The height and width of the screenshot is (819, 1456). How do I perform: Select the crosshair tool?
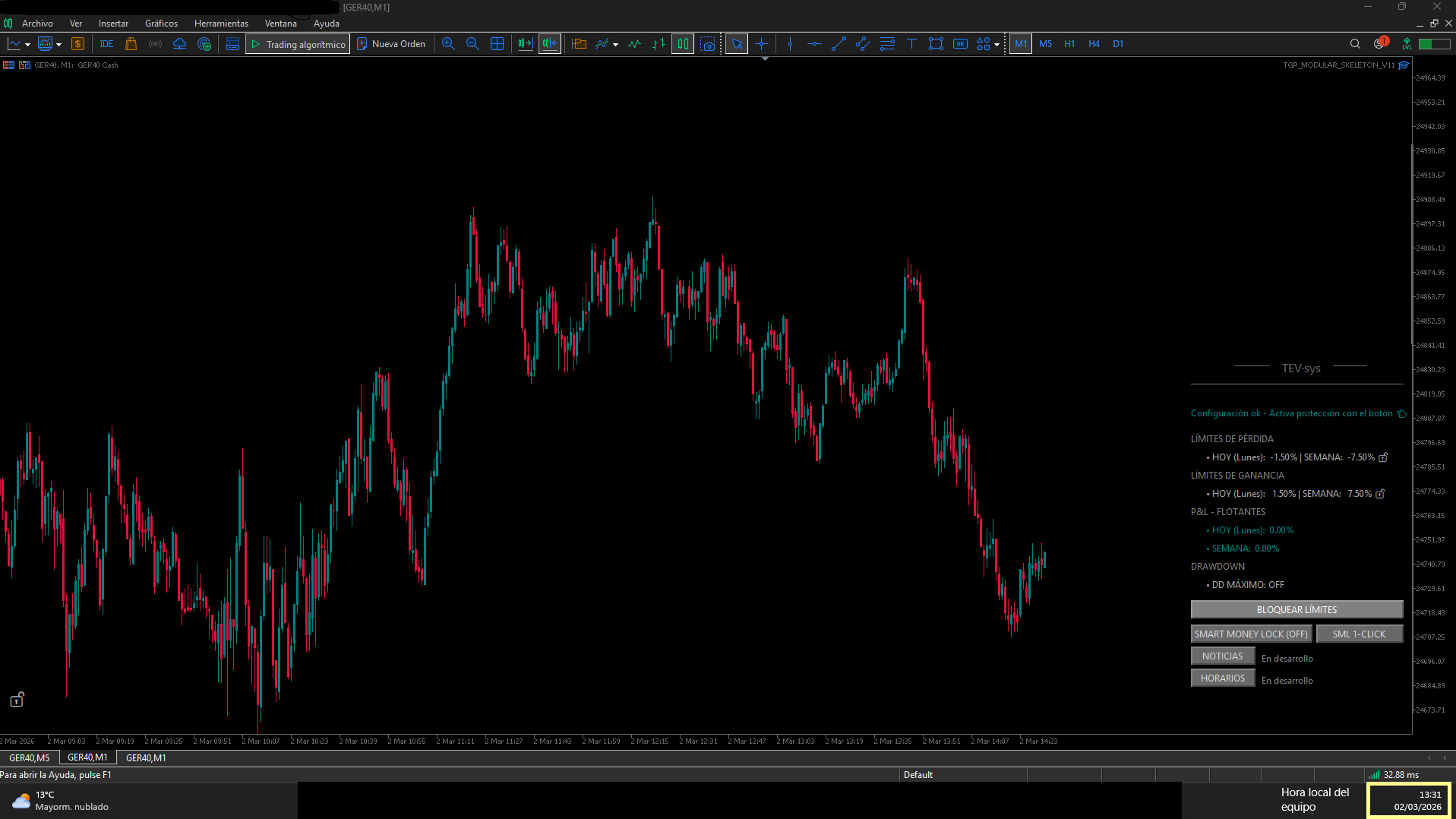761,44
